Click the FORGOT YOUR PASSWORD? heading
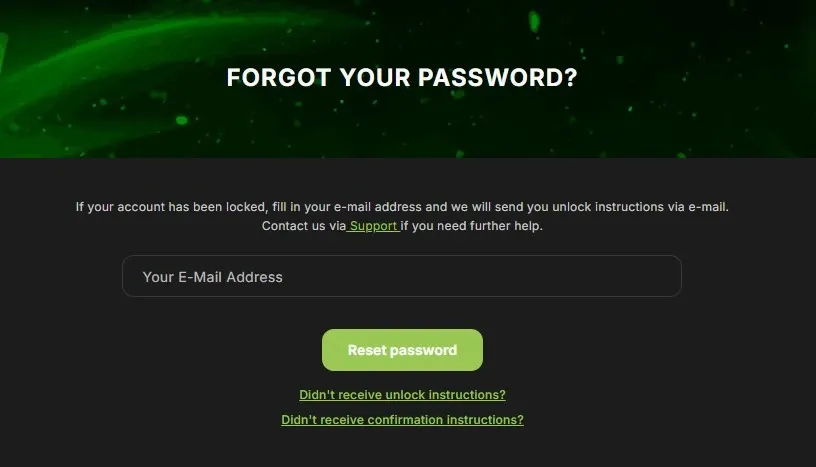 tap(402, 78)
